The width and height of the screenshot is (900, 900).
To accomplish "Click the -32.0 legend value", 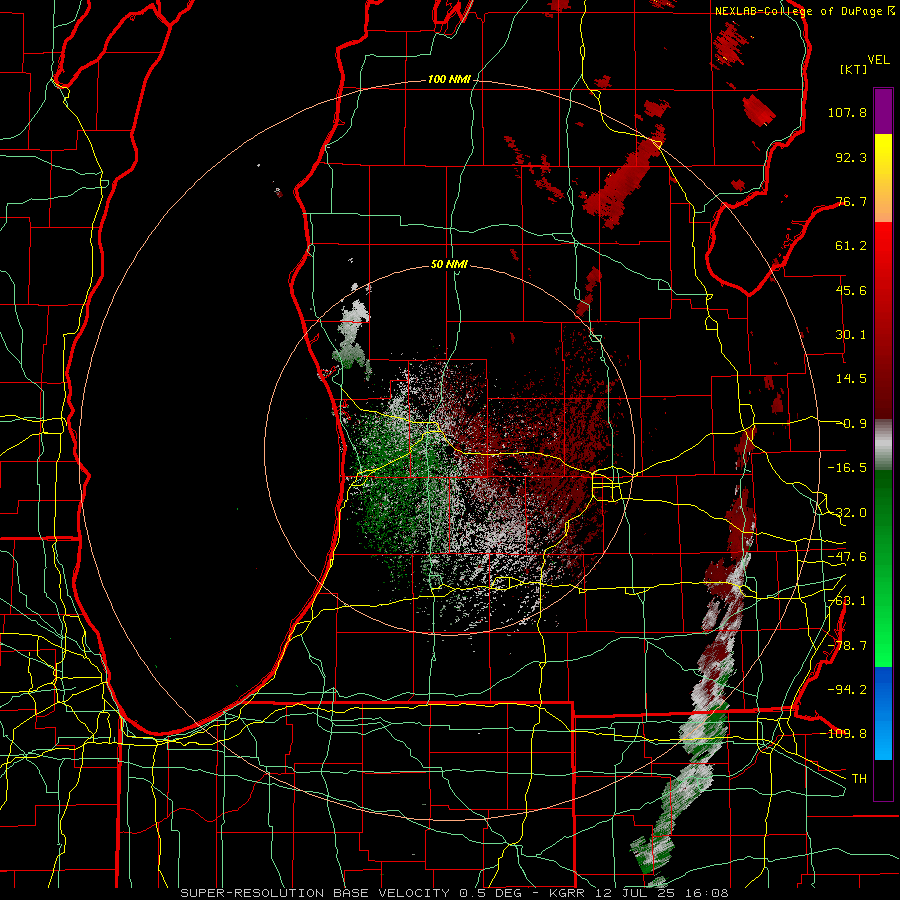I will click(x=847, y=513).
